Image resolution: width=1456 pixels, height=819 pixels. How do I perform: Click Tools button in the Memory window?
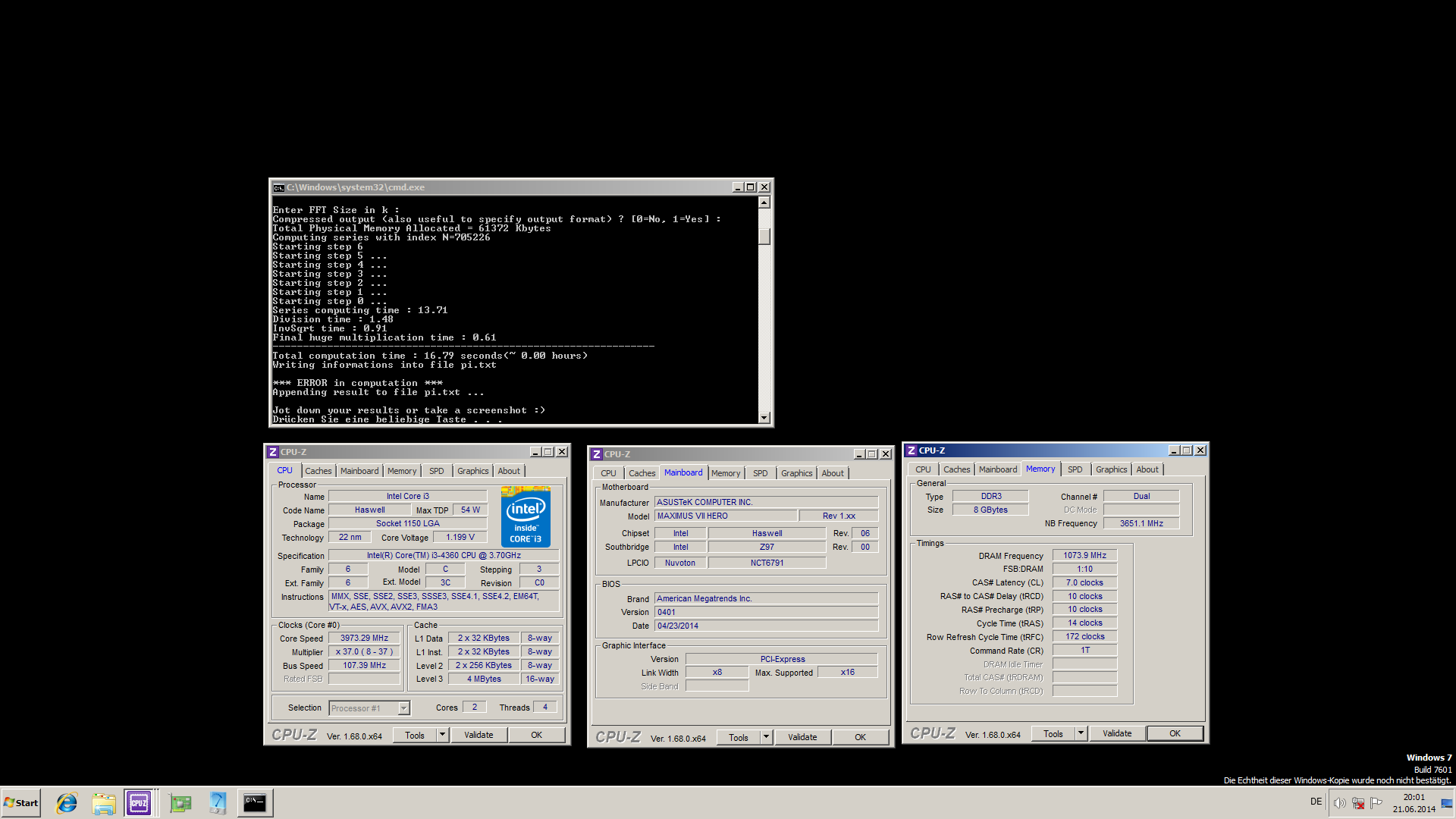coord(1053,733)
